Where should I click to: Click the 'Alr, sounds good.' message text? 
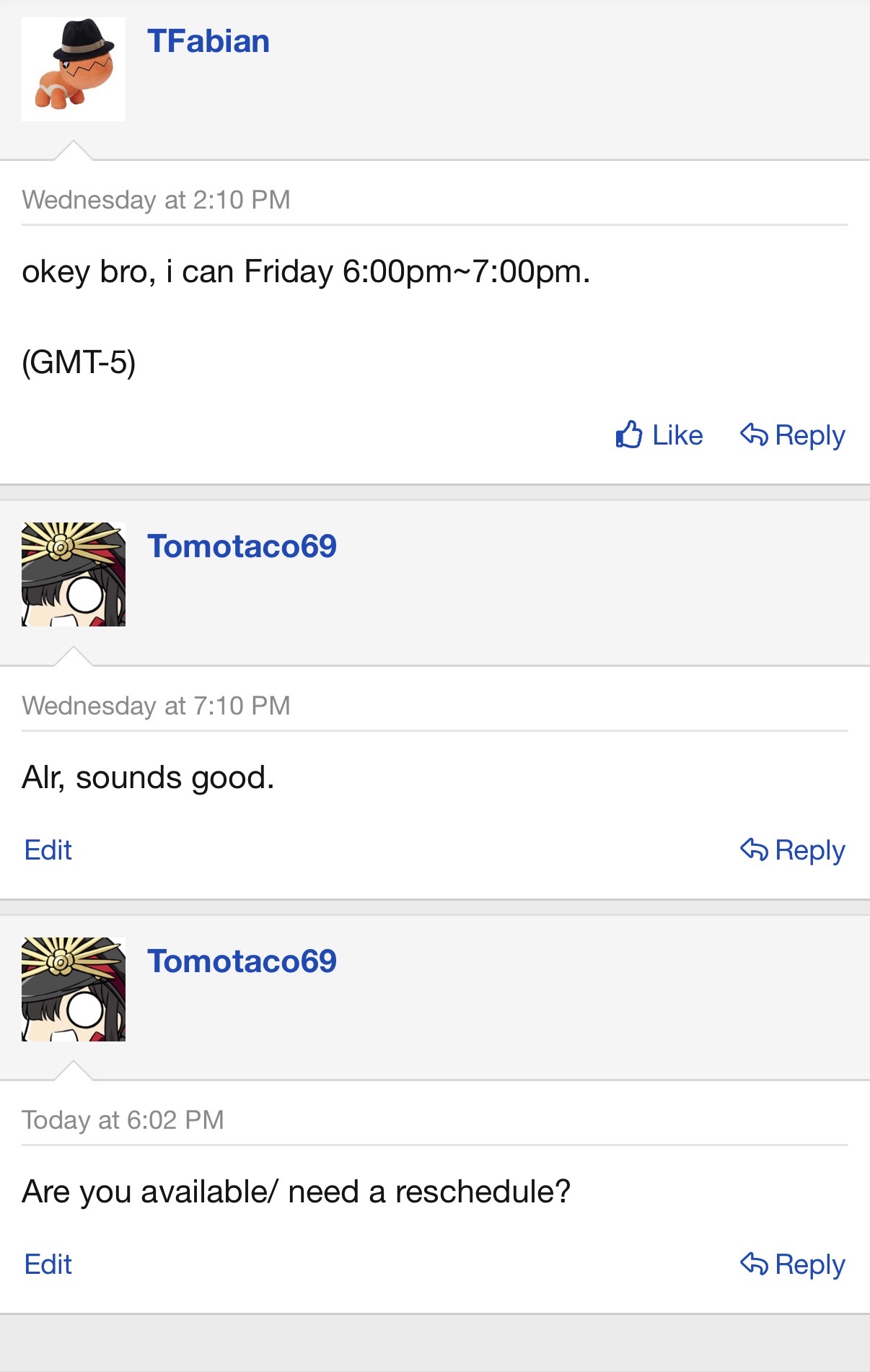coord(148,778)
